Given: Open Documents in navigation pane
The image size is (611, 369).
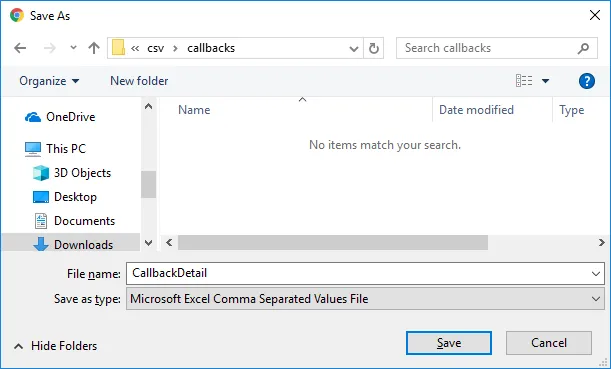Looking at the screenshot, I should pos(84,221).
